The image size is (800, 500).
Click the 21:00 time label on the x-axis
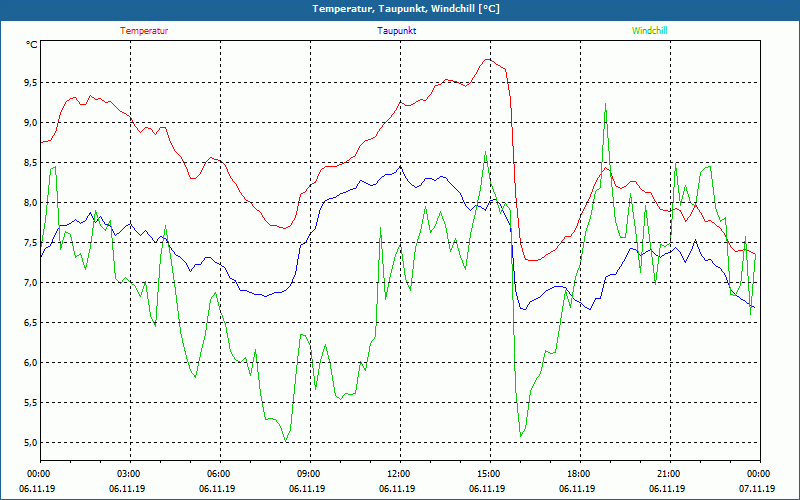[670, 474]
